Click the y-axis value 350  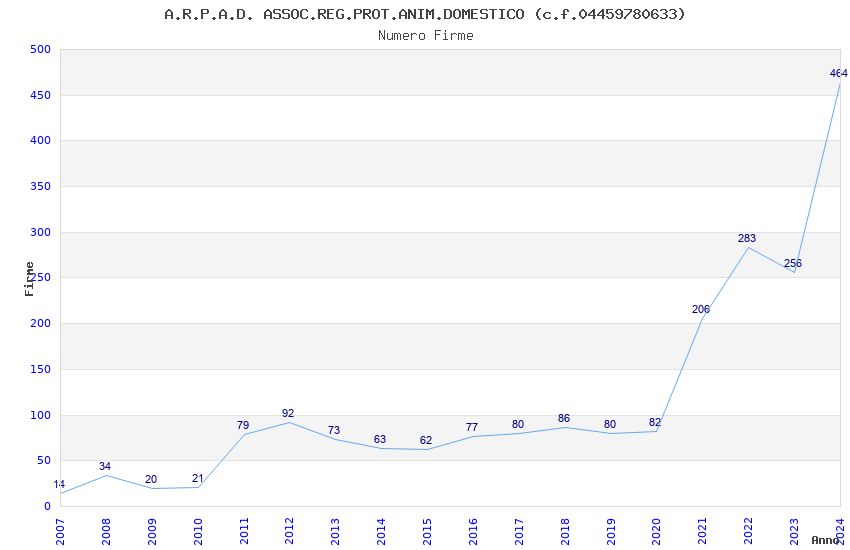(40, 186)
